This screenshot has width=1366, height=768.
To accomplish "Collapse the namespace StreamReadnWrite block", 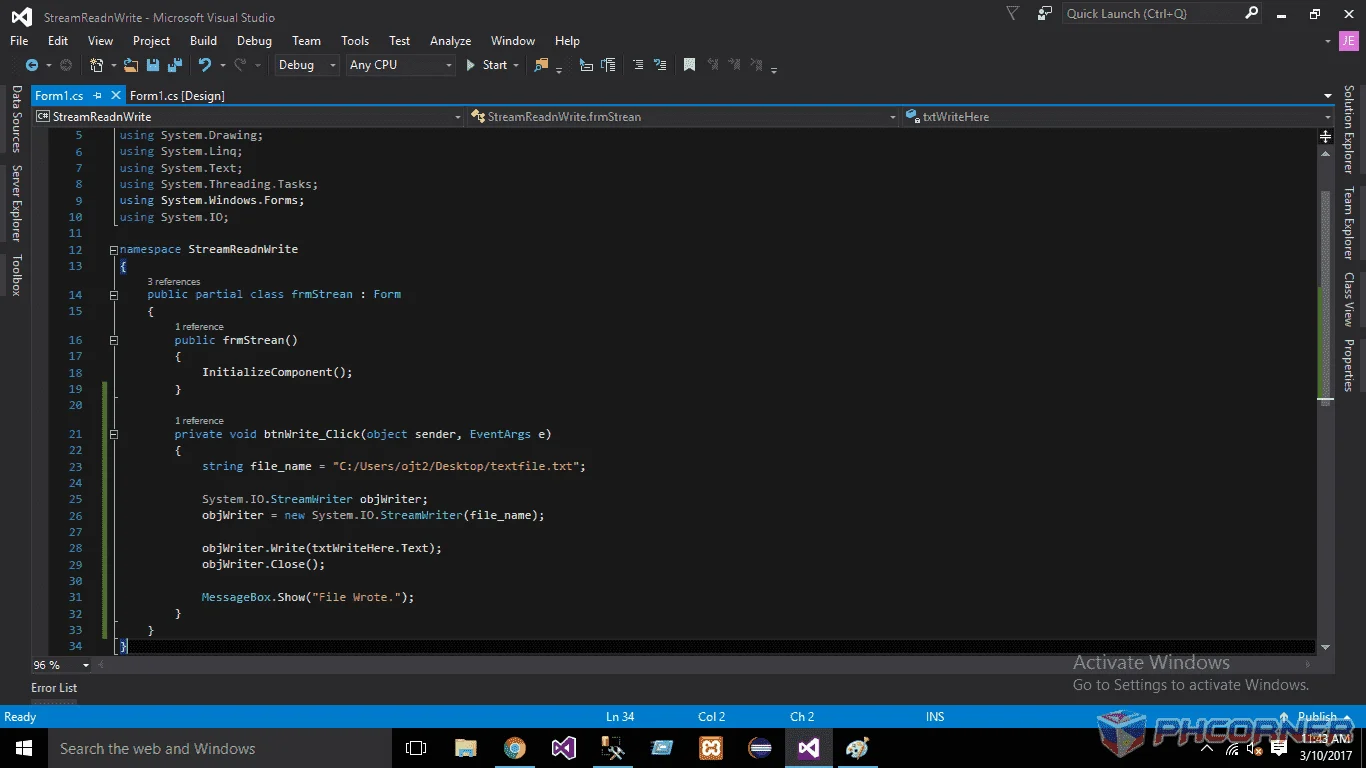I will (x=113, y=250).
